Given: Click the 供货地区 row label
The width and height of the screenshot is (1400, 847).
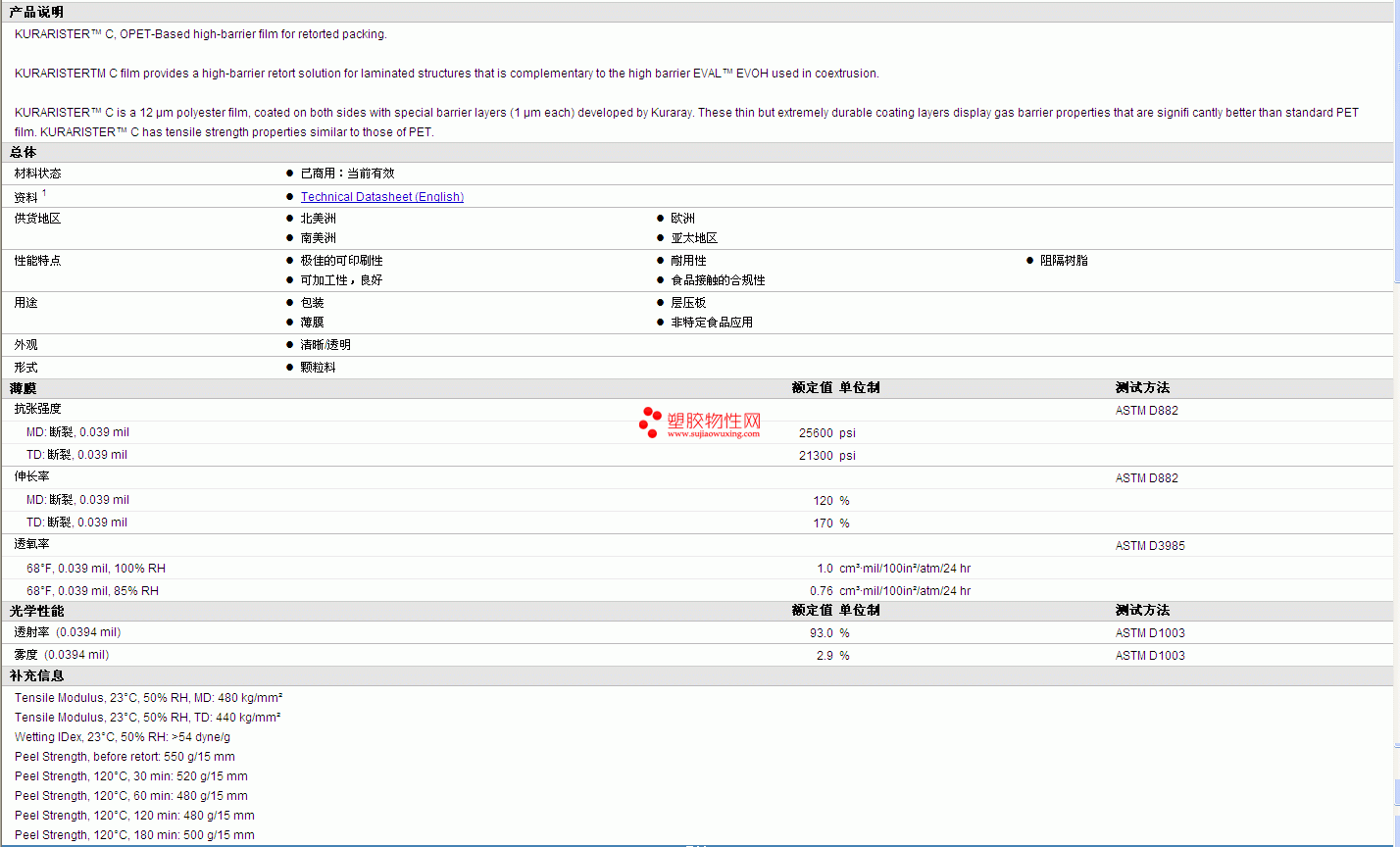Looking at the screenshot, I should coord(37,219).
